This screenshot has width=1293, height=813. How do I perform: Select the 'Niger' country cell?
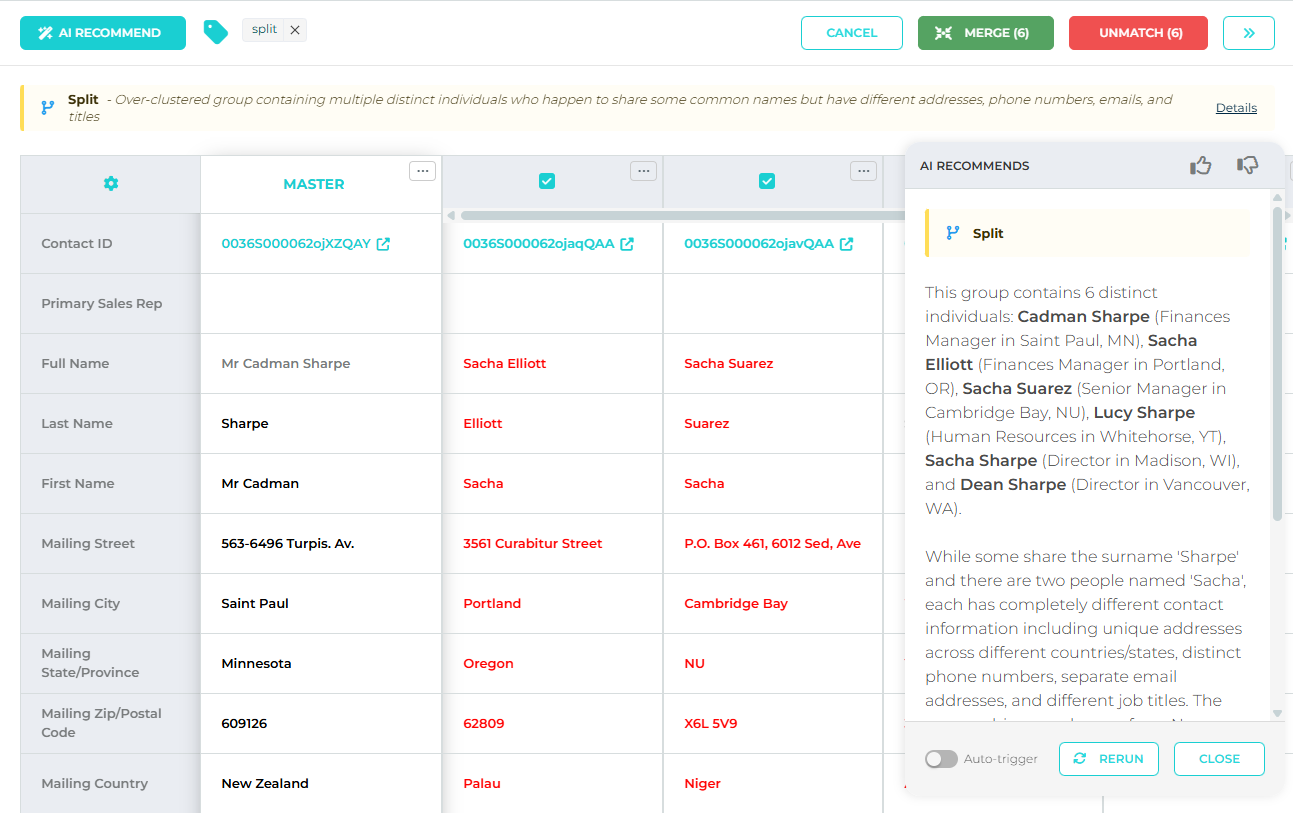(x=773, y=784)
